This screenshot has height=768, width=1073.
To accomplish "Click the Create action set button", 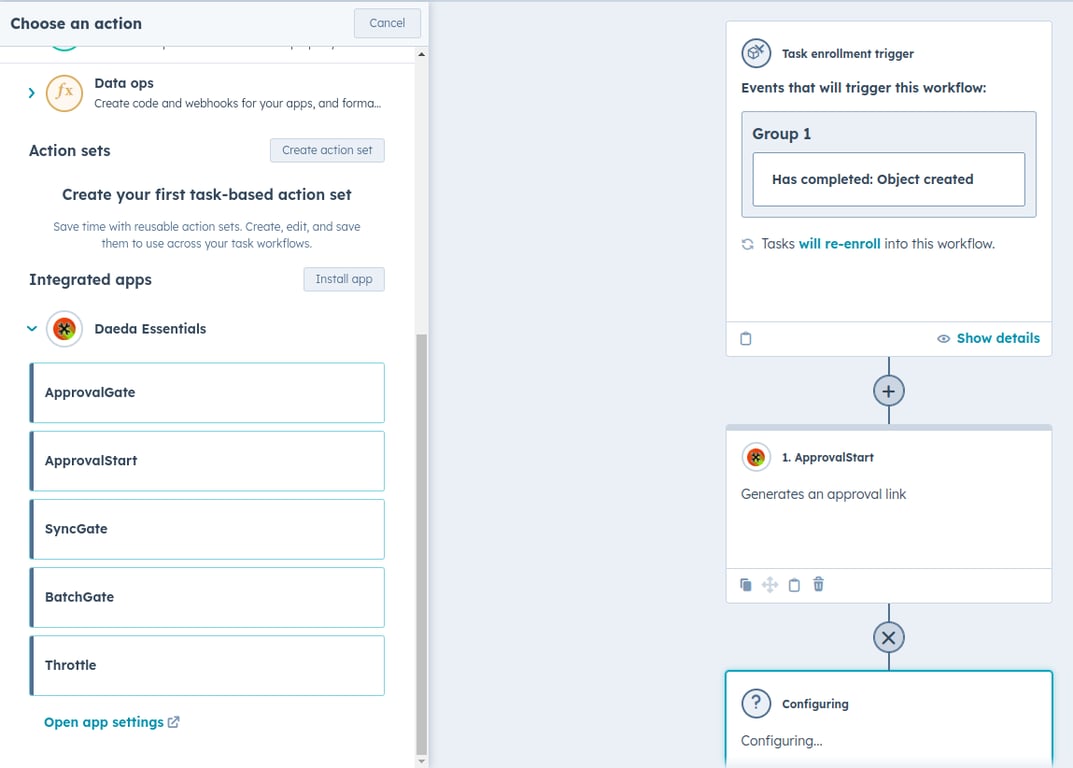I will point(327,150).
